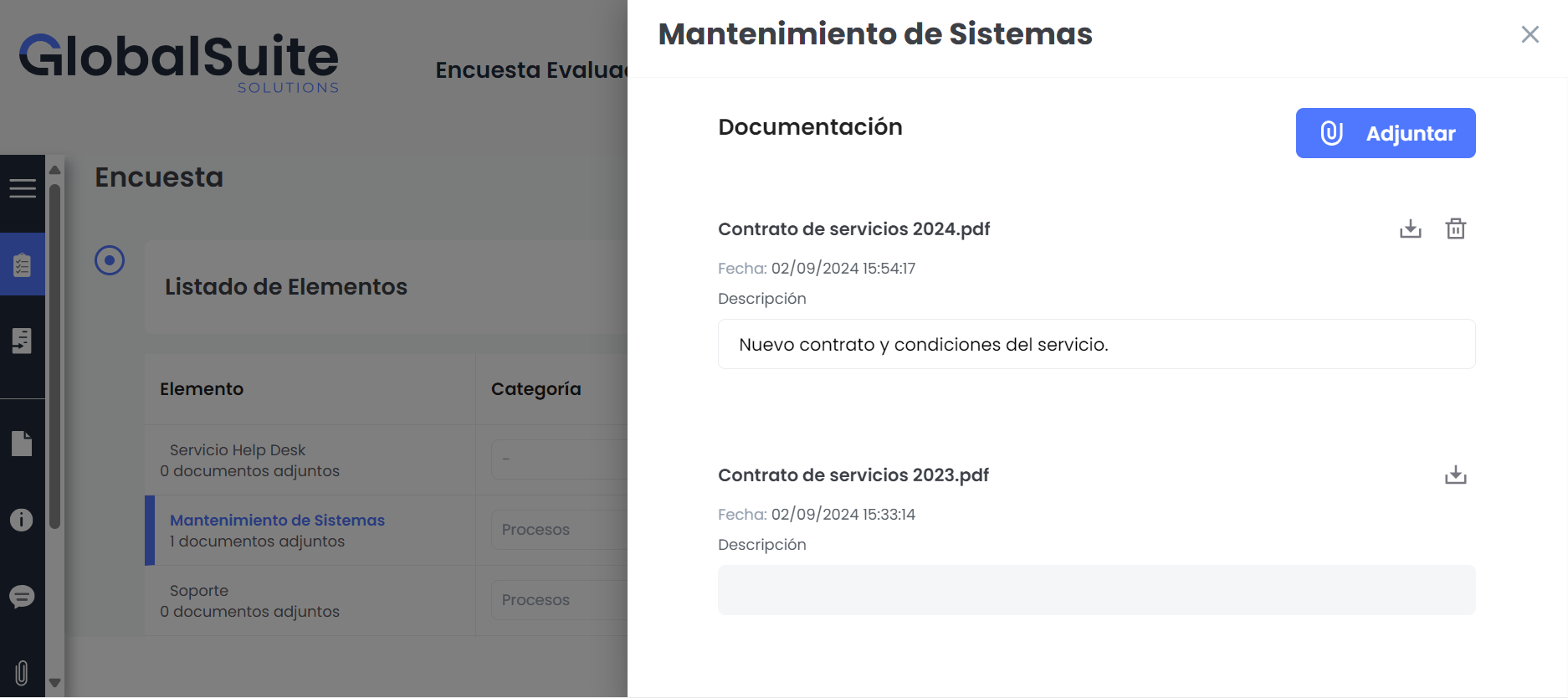Click the paperclip attachments icon in sidebar

(x=22, y=673)
